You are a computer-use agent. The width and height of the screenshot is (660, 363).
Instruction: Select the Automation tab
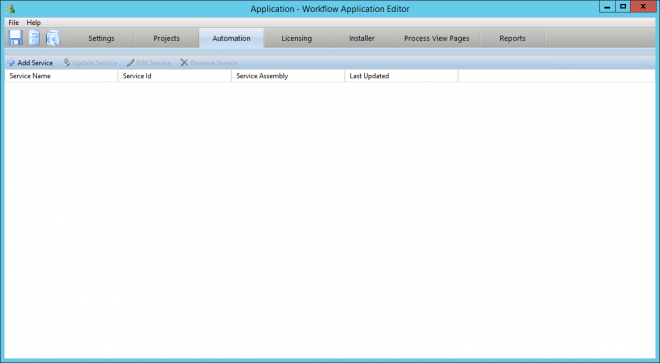coord(232,38)
